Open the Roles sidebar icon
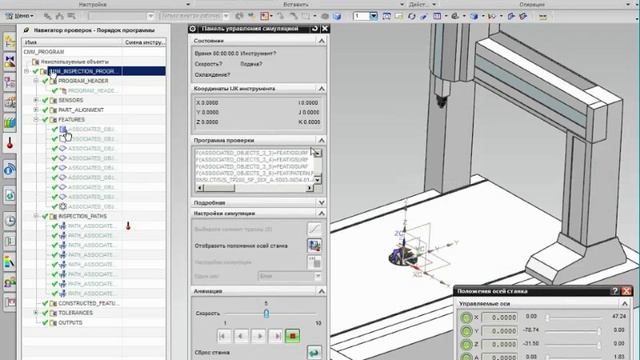640x360 pixels. [10, 282]
